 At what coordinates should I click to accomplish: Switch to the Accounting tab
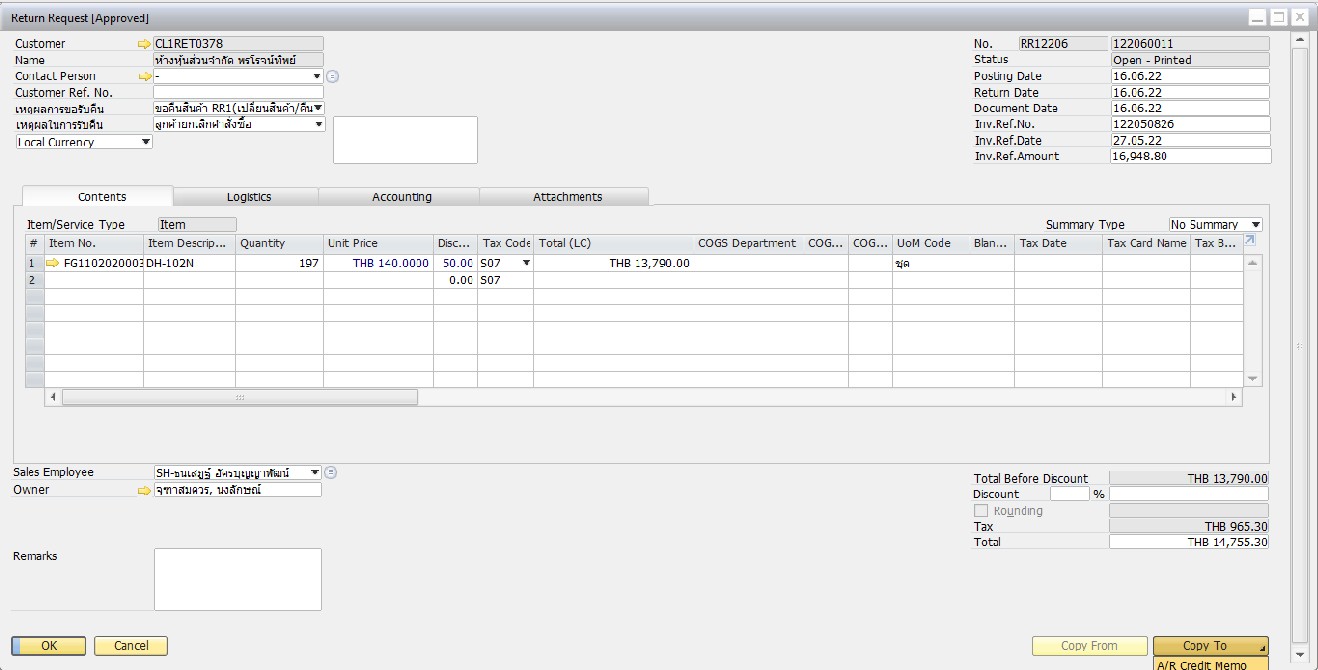(401, 197)
